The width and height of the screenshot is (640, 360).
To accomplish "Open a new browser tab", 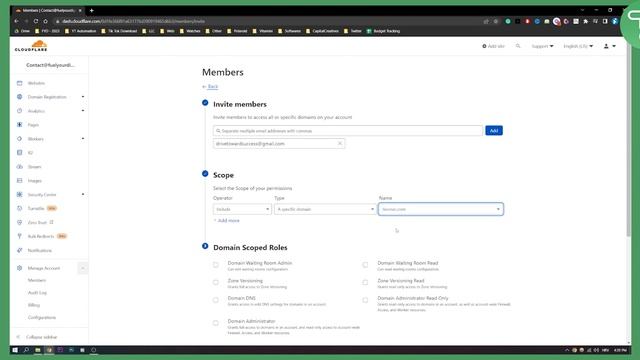I will pyautogui.click(x=91, y=10).
